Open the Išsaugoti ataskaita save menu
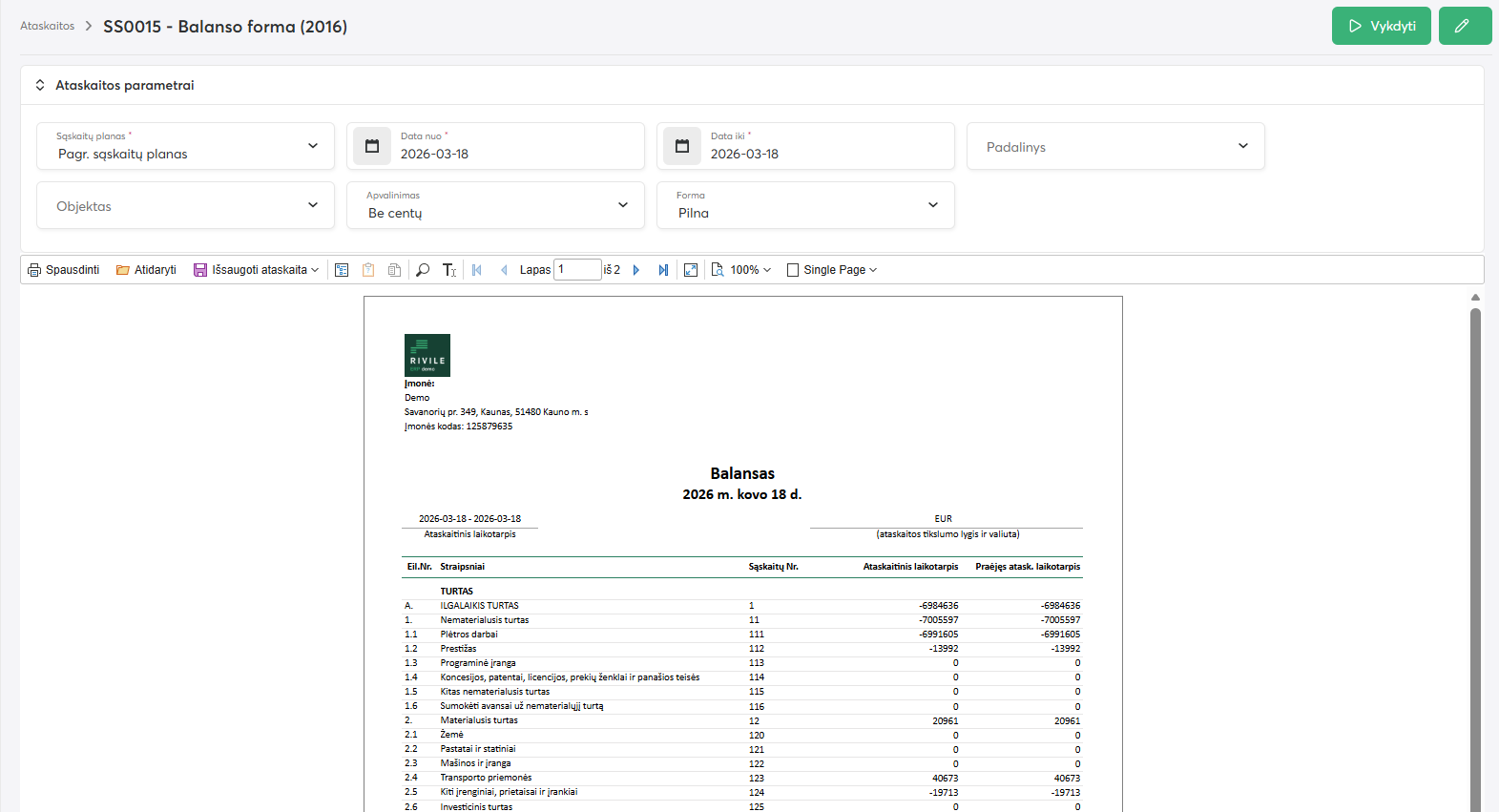1499x812 pixels. click(256, 270)
